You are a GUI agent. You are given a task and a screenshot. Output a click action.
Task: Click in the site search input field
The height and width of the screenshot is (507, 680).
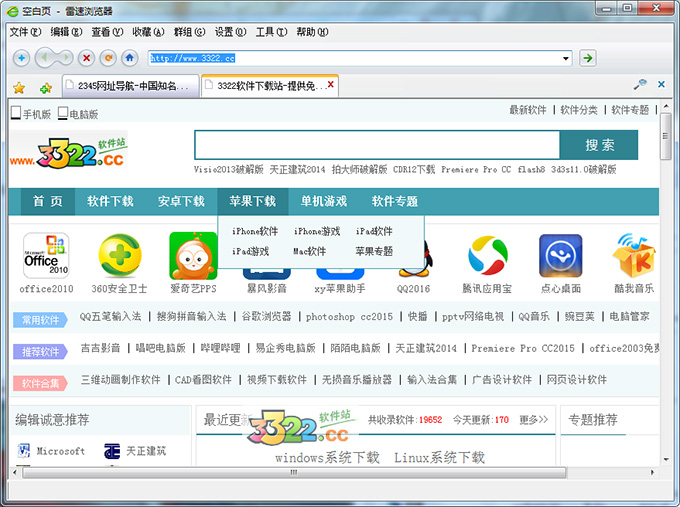(x=377, y=145)
